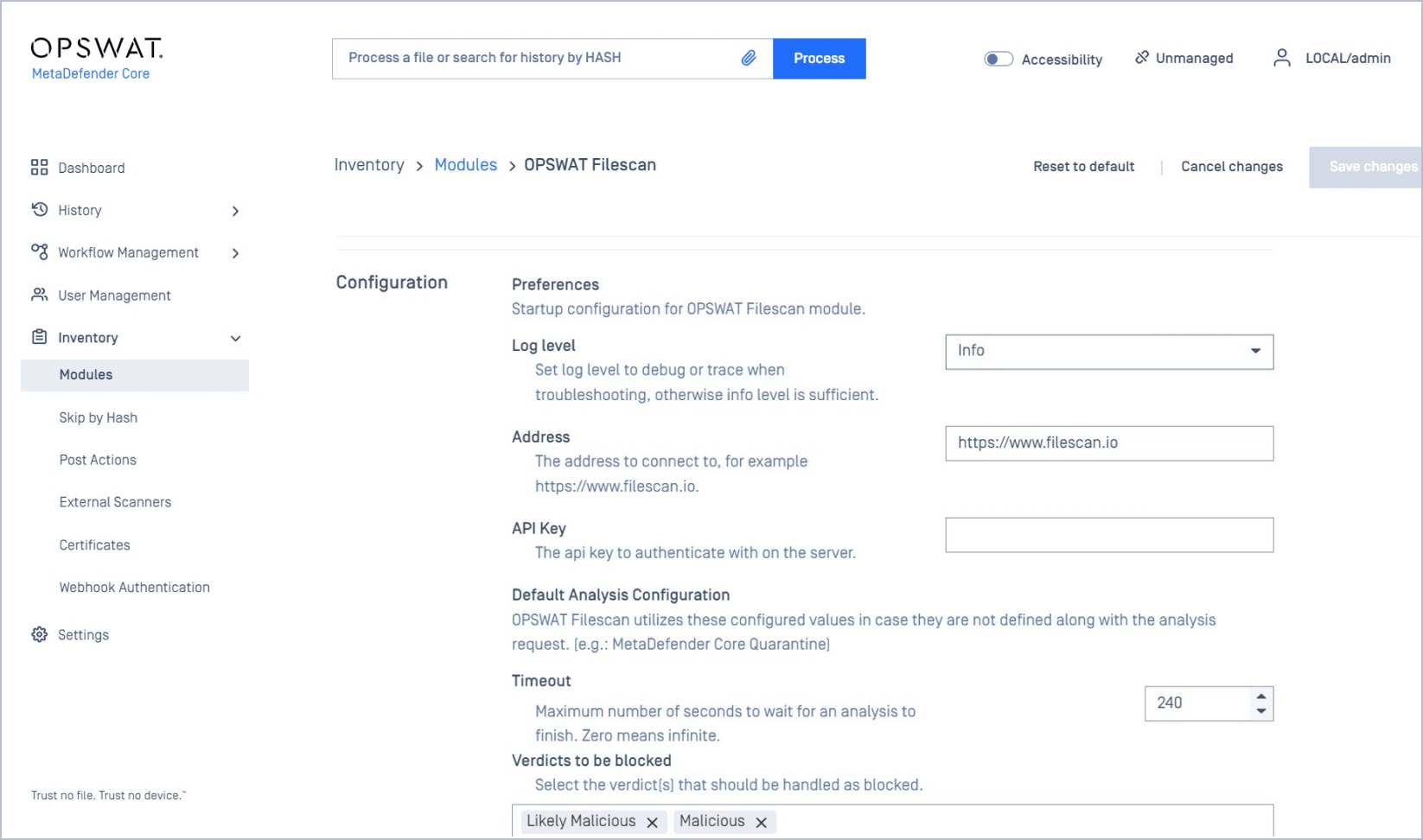The height and width of the screenshot is (840, 1423).
Task: Open External Scanners page
Action: click(x=115, y=502)
